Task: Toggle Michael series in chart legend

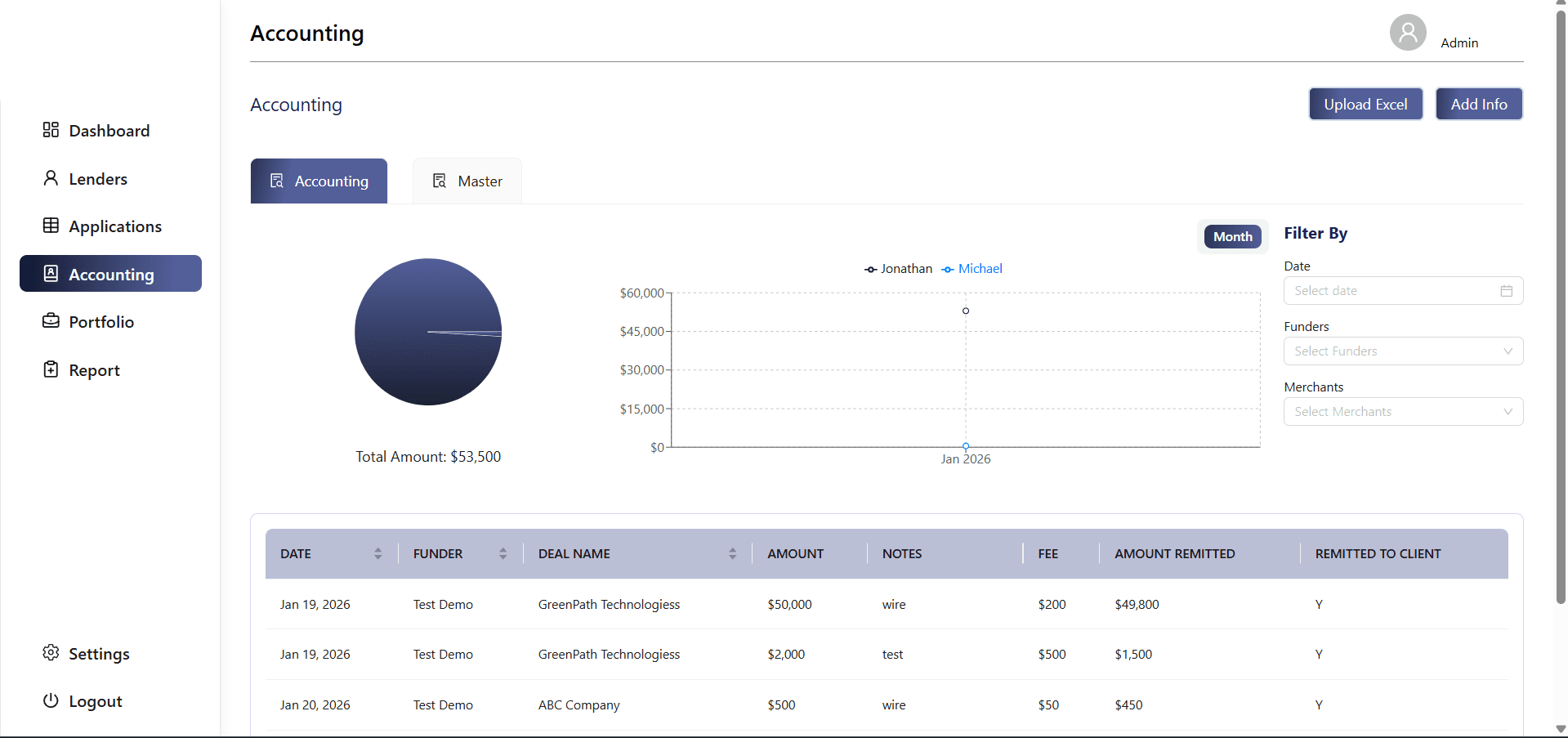Action: click(x=972, y=269)
